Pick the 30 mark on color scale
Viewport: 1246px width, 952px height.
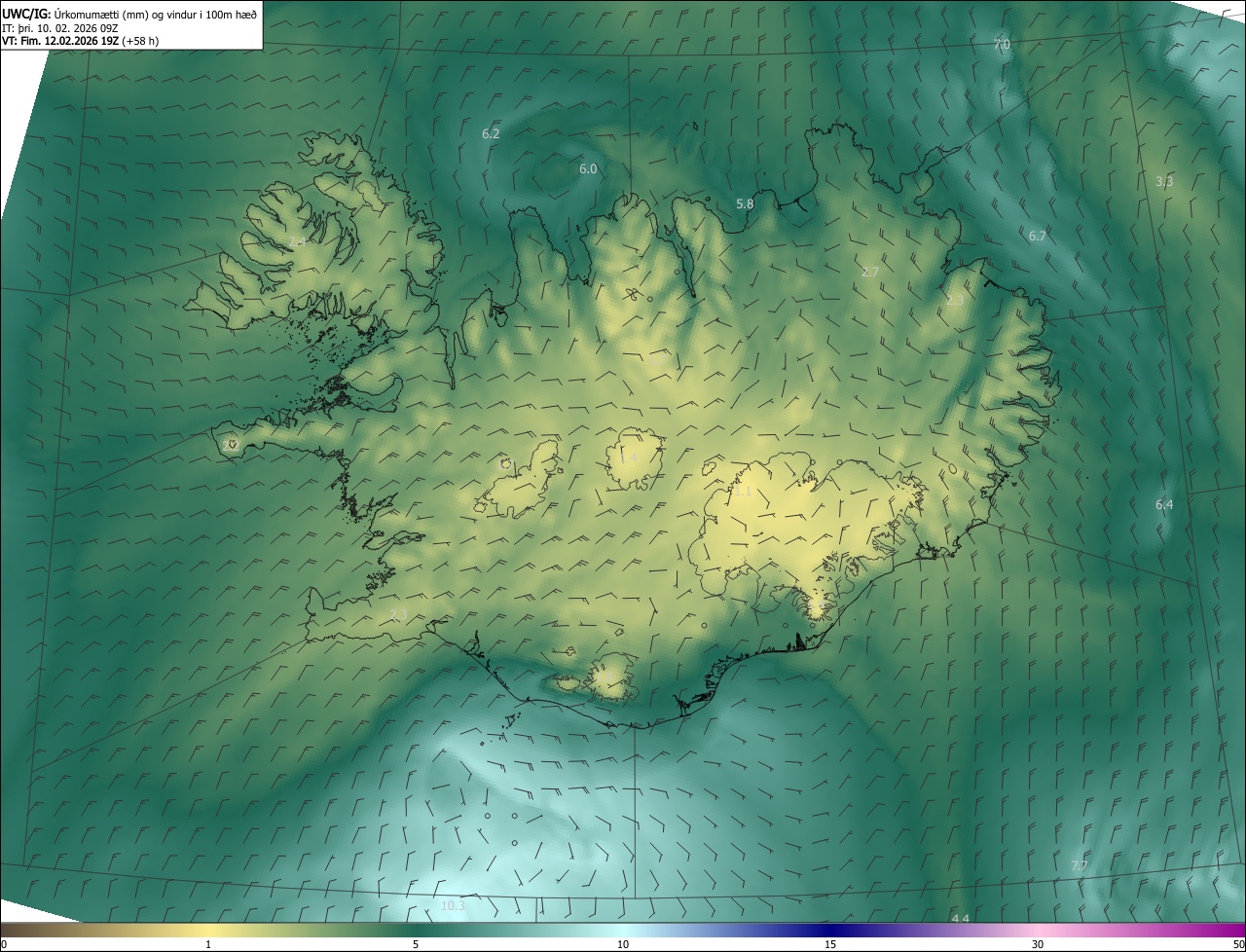click(x=1038, y=944)
